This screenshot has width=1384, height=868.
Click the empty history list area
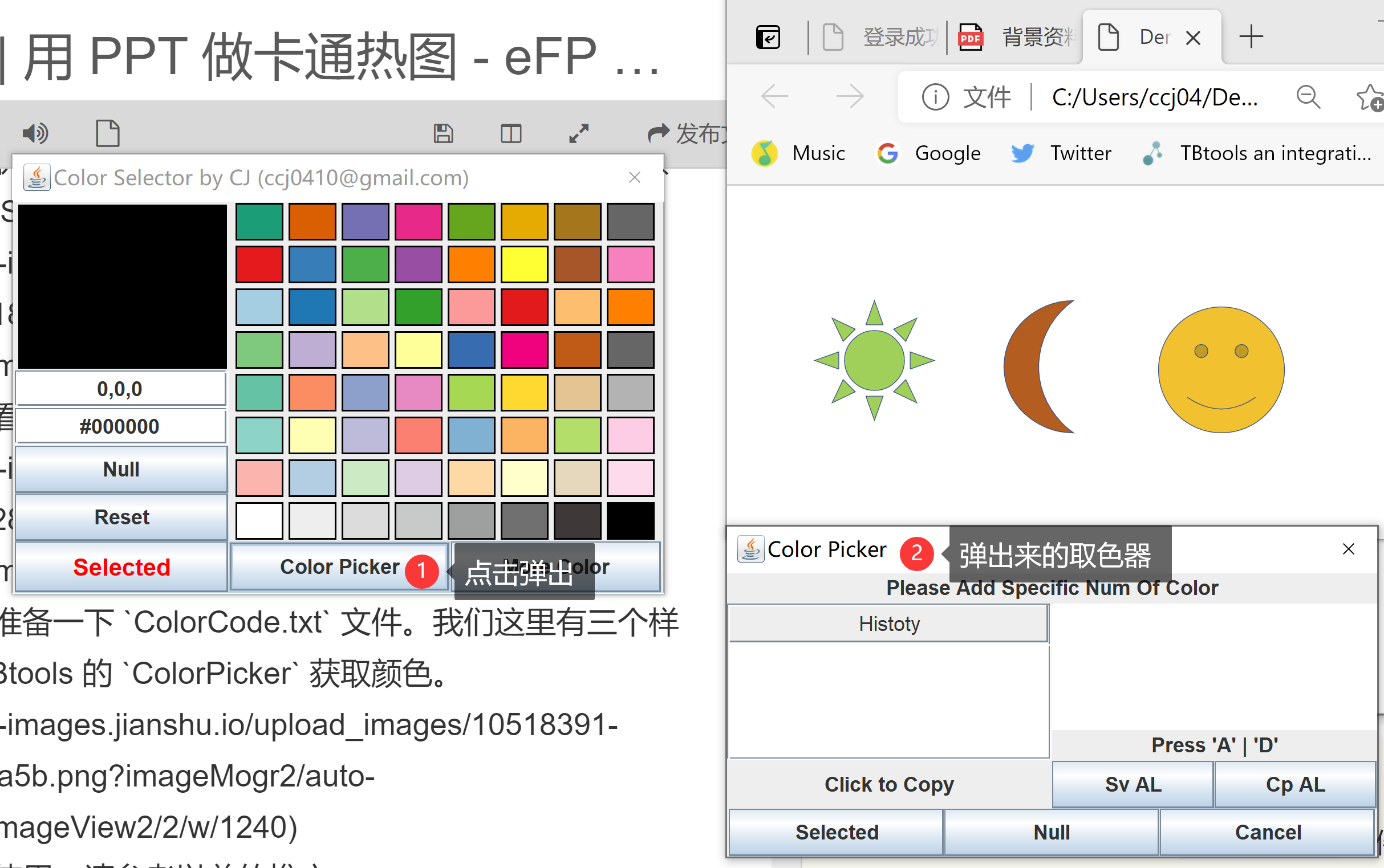888,700
